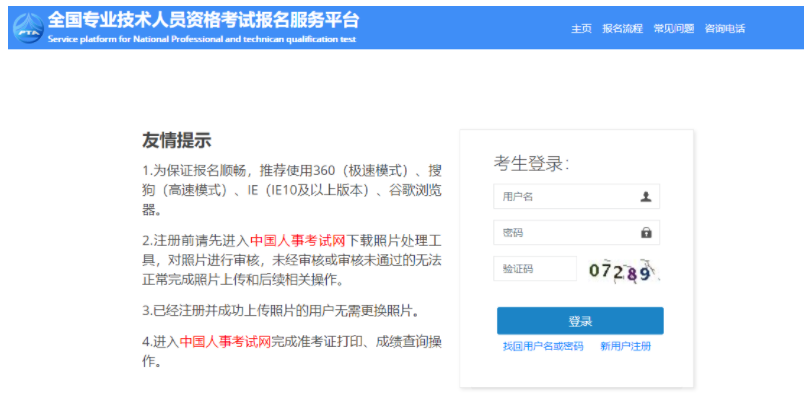Open 咨询电话 in top navigation
Viewport: 804px width, 410px height.
tap(725, 29)
